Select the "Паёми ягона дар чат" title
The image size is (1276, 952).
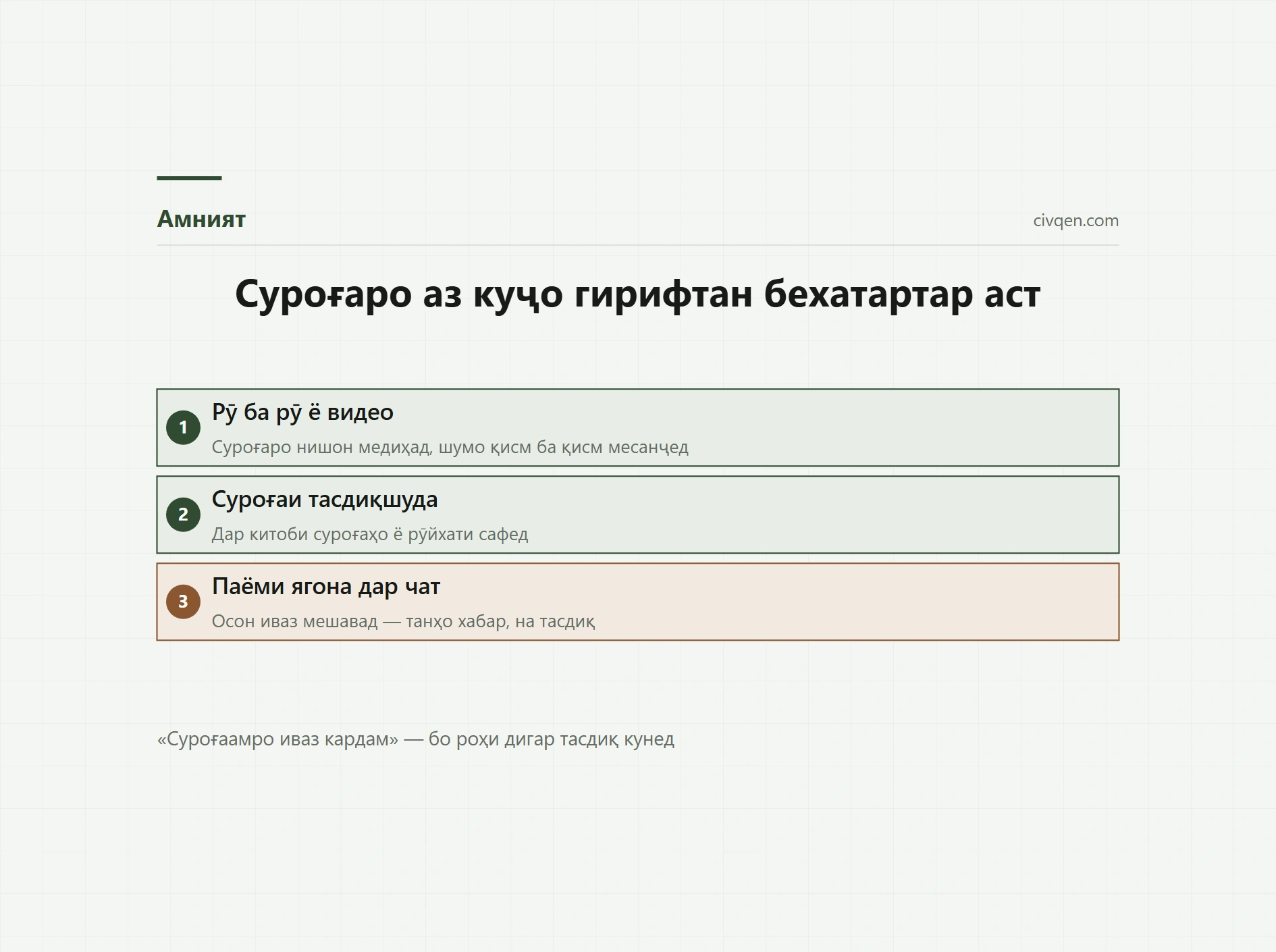(x=326, y=587)
